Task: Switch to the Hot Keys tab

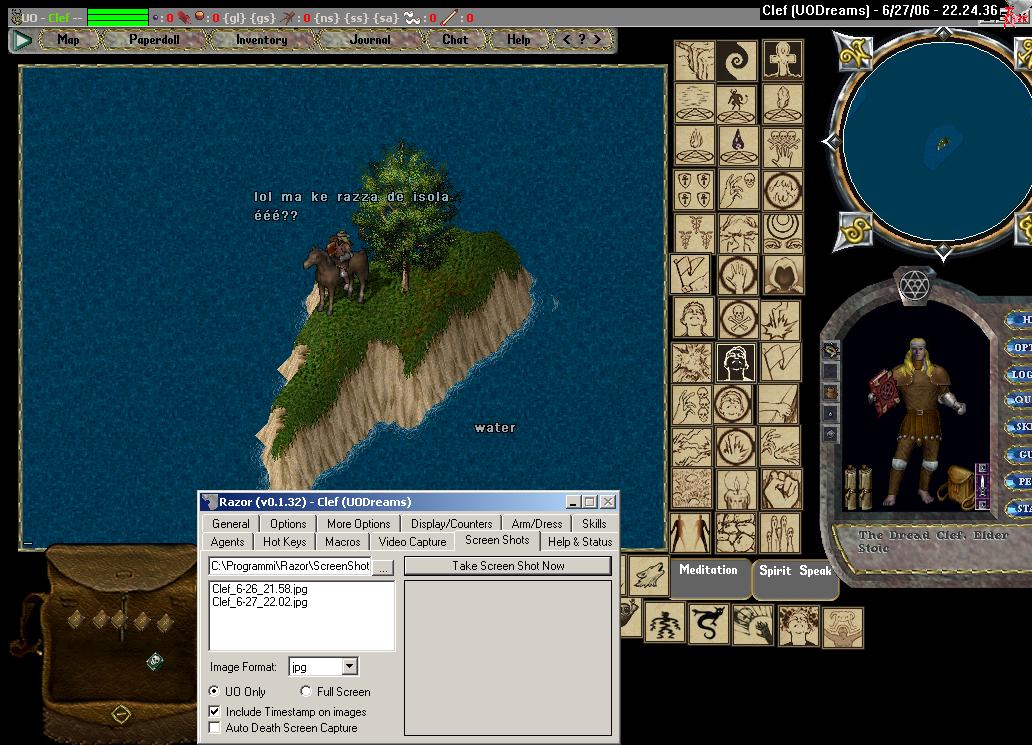Action: pos(284,542)
